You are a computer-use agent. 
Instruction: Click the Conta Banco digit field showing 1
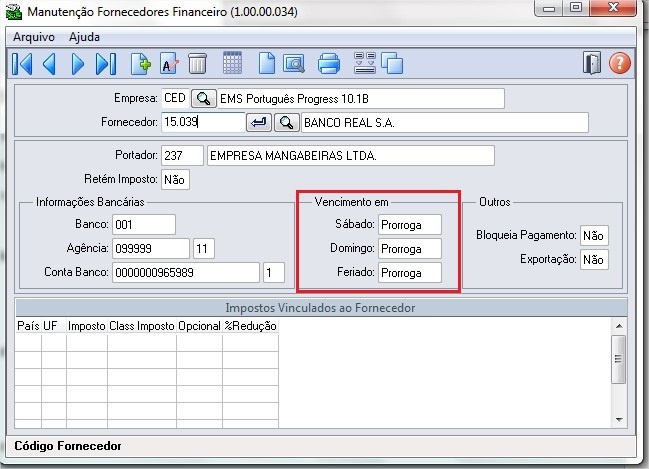coord(274,273)
